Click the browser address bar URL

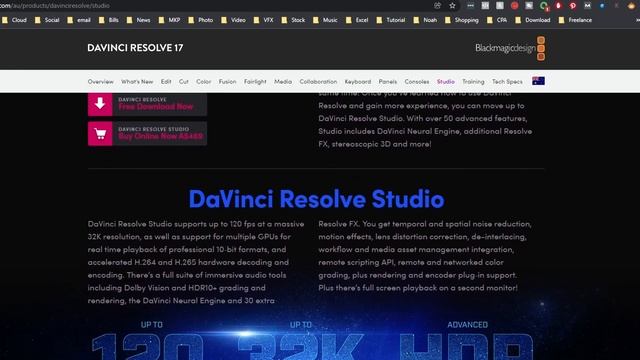(55, 6)
